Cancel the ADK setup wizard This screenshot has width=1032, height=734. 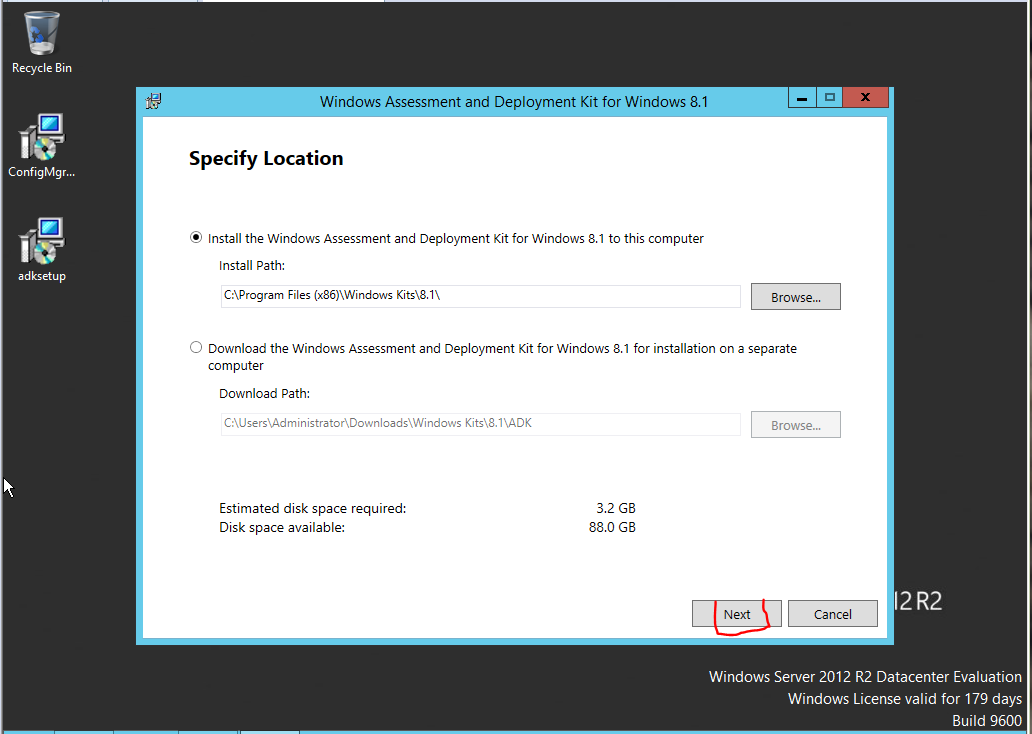click(833, 614)
